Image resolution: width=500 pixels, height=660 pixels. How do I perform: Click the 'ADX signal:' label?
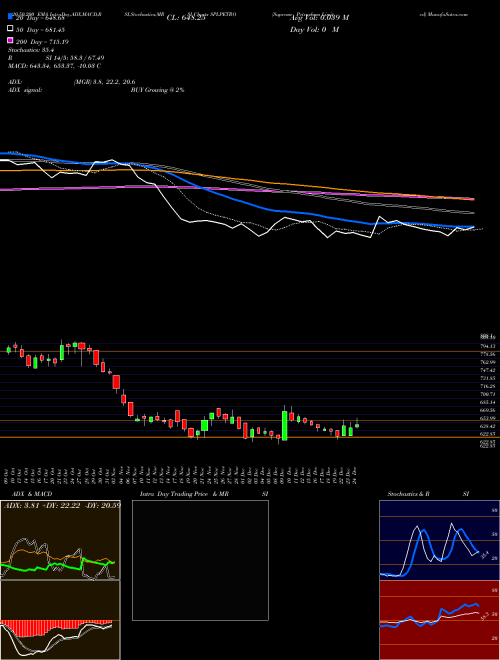(25, 90)
